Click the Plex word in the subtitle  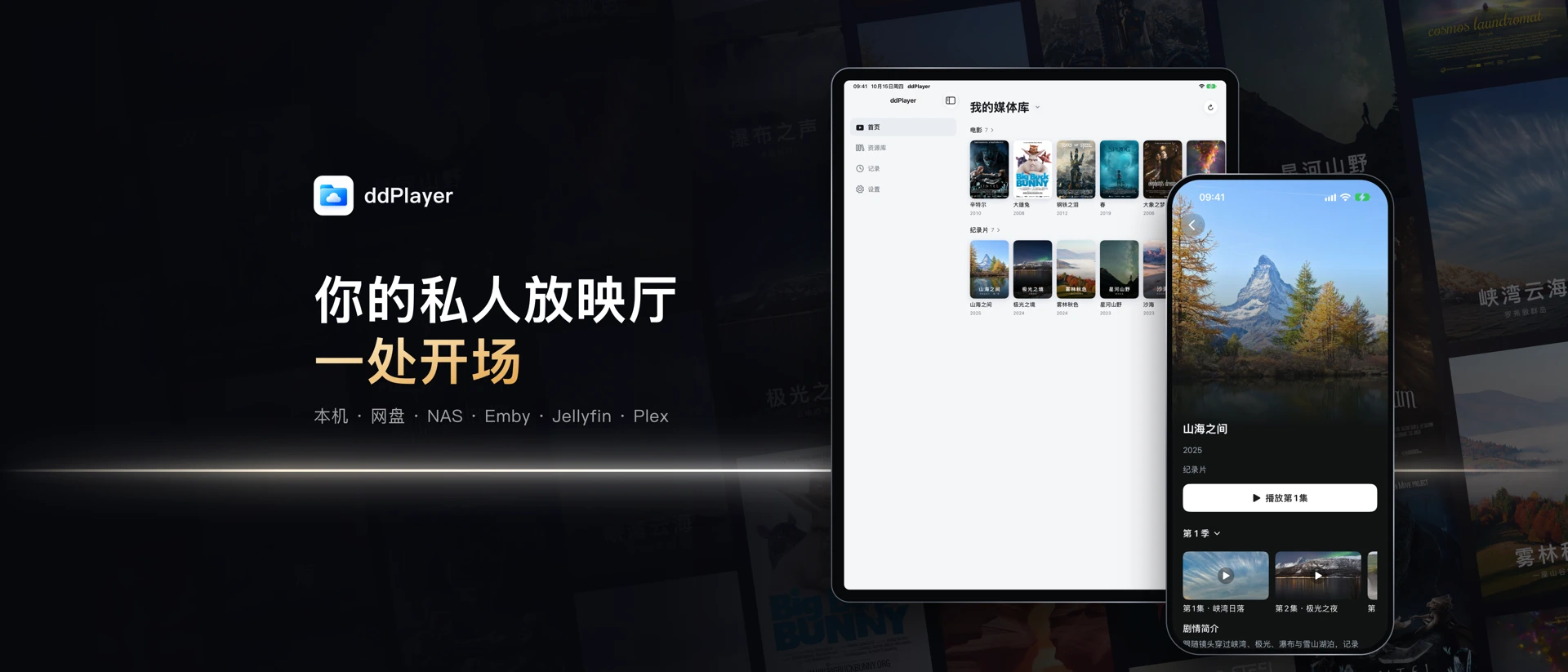click(651, 416)
